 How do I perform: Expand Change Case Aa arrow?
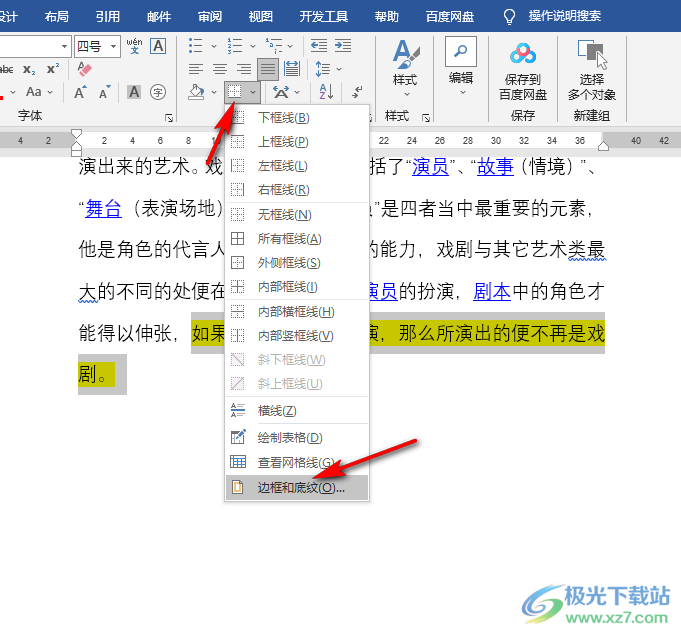[50, 92]
